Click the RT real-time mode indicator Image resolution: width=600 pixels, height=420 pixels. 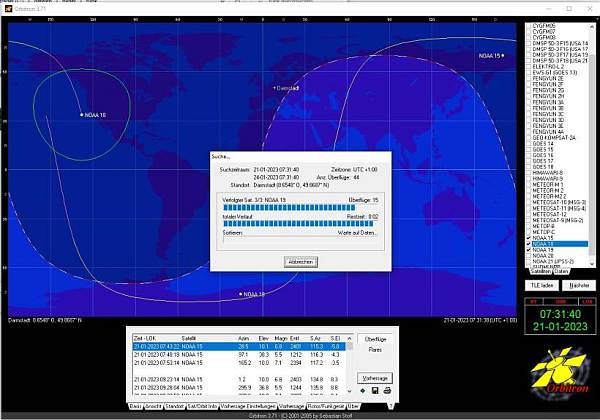533,302
